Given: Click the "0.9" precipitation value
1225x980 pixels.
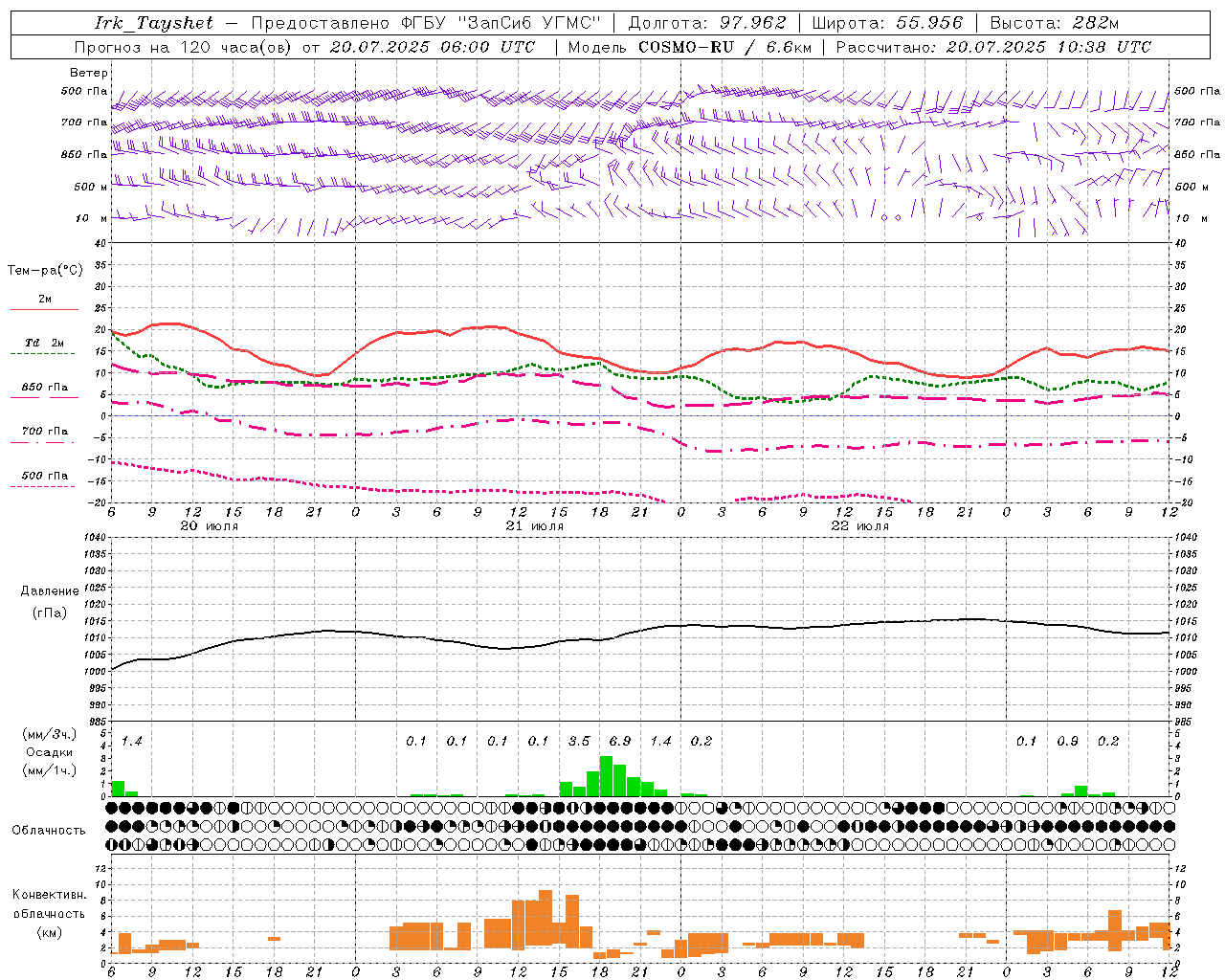Looking at the screenshot, I should [x=1068, y=741].
